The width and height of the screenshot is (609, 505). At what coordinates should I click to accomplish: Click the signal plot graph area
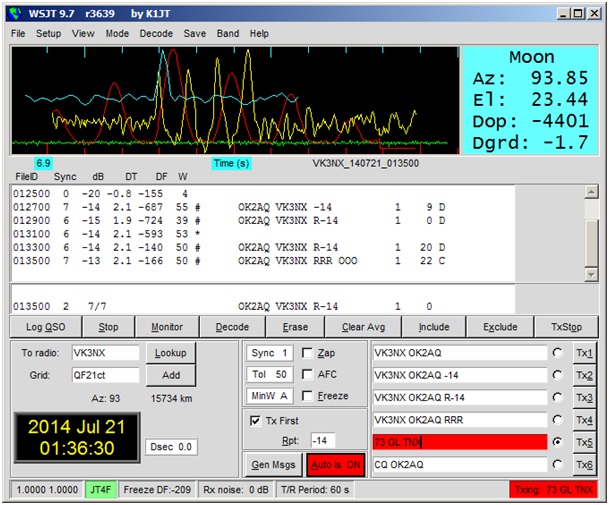click(235, 100)
